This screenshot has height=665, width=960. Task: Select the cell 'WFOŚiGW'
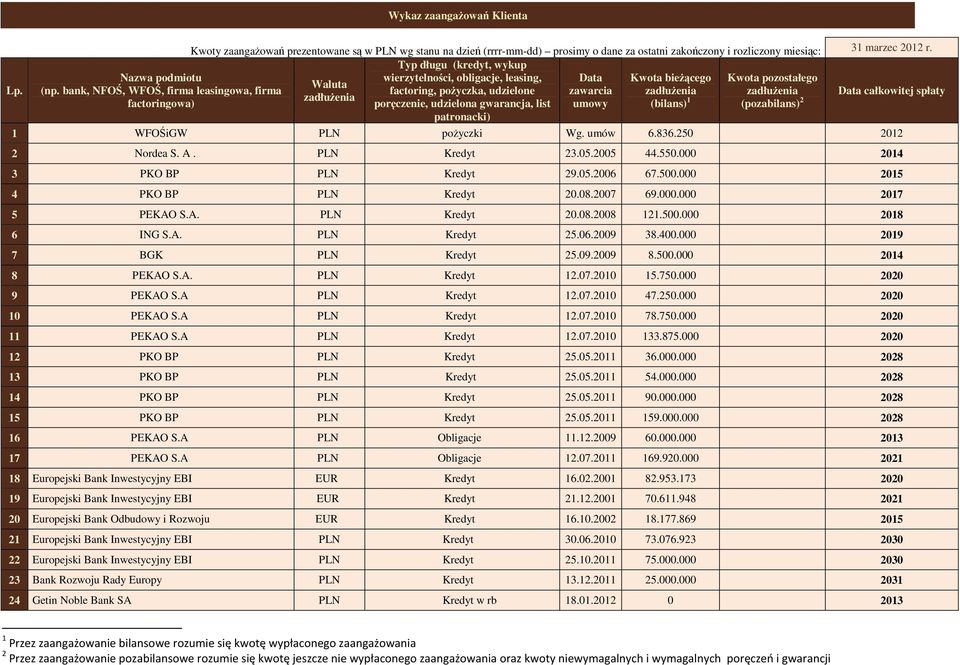point(161,133)
